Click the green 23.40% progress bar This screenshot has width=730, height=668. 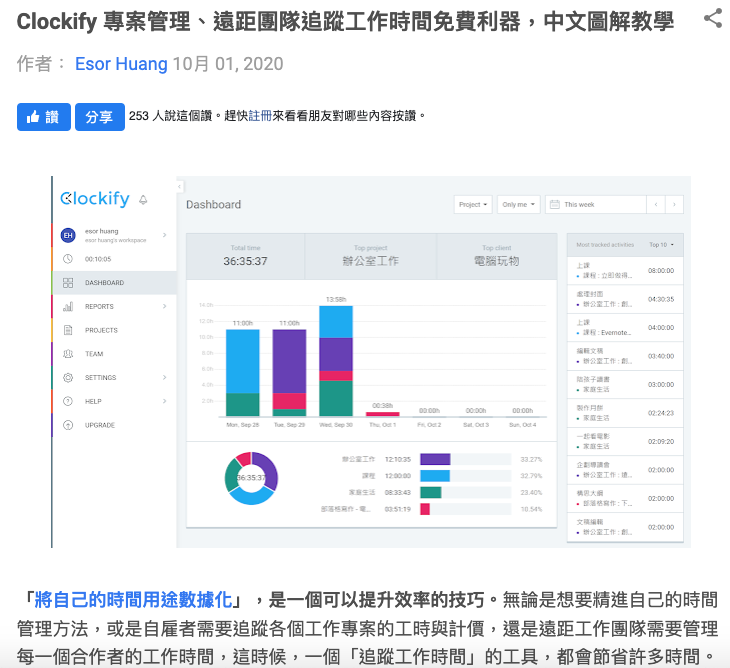pos(431,493)
